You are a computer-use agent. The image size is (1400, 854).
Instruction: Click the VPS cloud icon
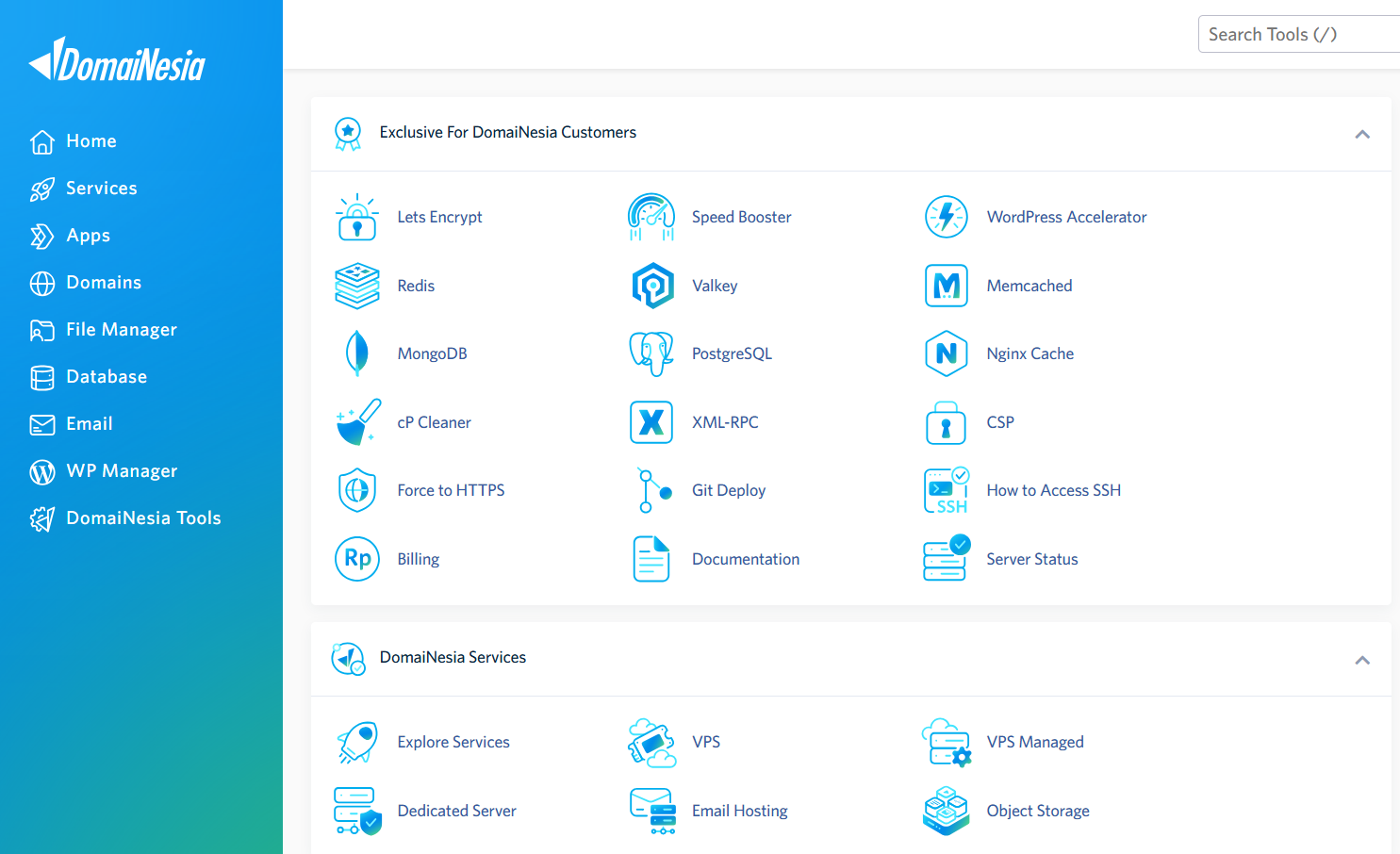pos(652,743)
